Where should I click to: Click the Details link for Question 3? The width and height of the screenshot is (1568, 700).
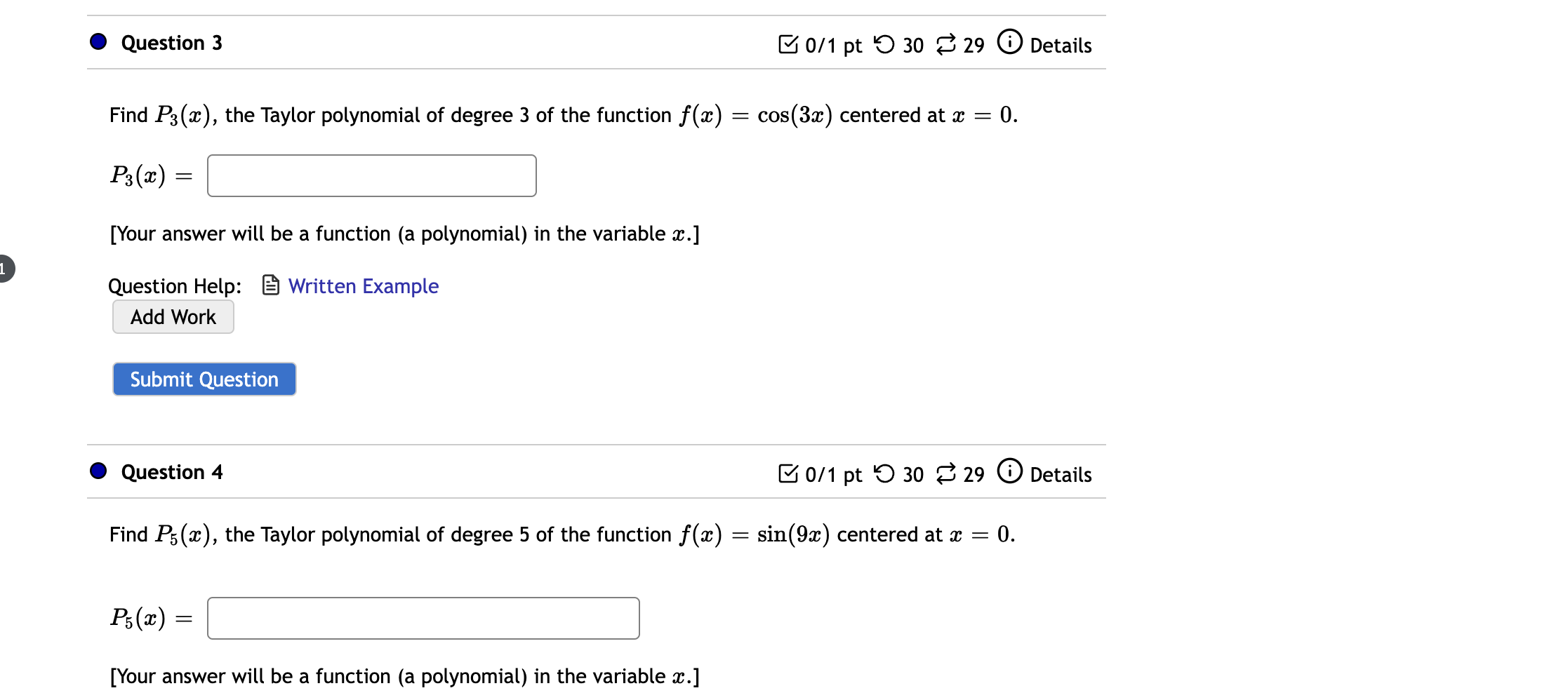coord(1060,45)
